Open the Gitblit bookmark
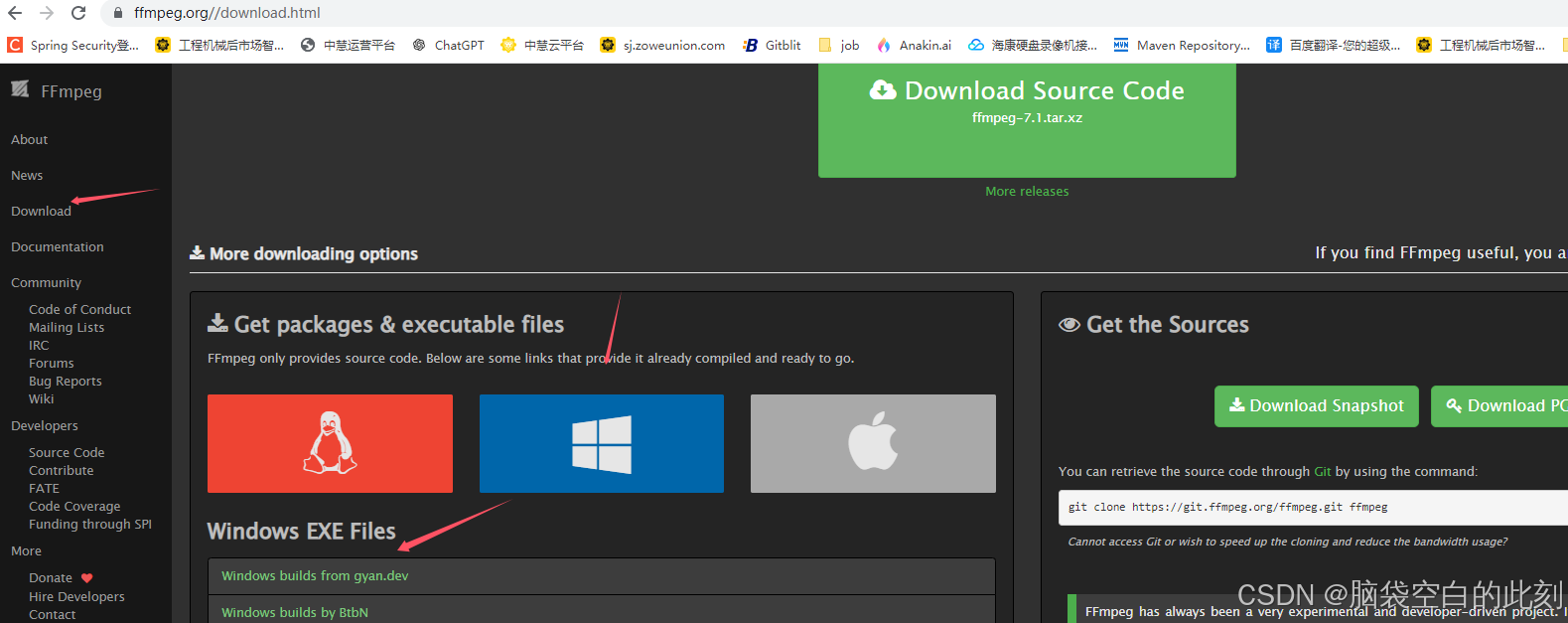The width and height of the screenshot is (1568, 623). pos(772,45)
